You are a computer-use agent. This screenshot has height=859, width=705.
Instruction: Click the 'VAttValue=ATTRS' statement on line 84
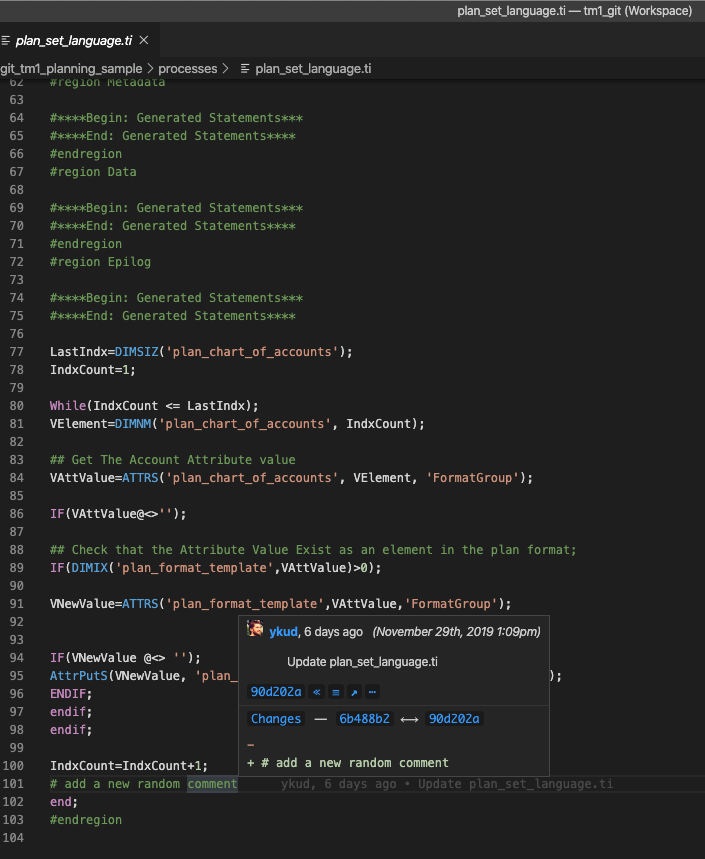[291, 478]
